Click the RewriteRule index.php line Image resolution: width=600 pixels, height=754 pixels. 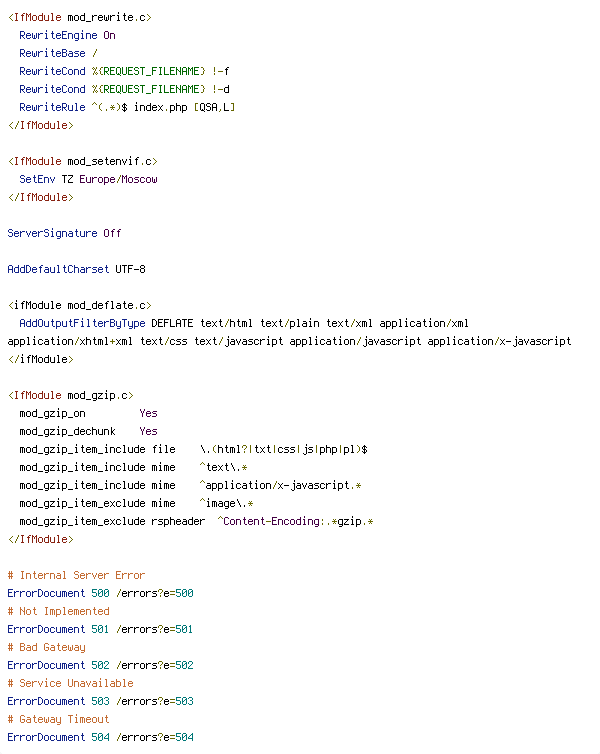(127, 107)
